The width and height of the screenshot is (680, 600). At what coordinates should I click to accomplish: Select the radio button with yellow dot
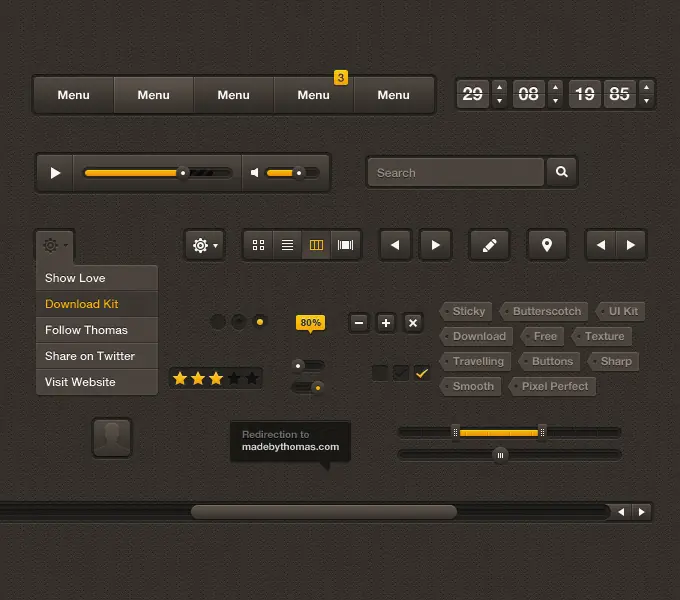coord(260,322)
